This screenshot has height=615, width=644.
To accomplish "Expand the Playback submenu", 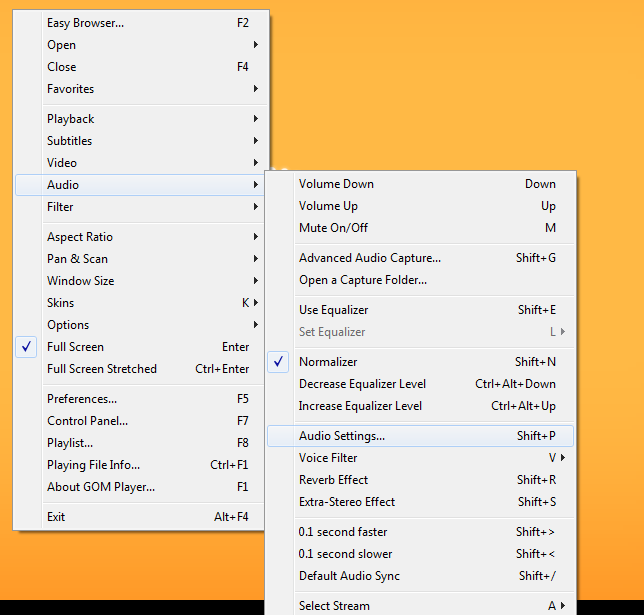I will 70,119.
